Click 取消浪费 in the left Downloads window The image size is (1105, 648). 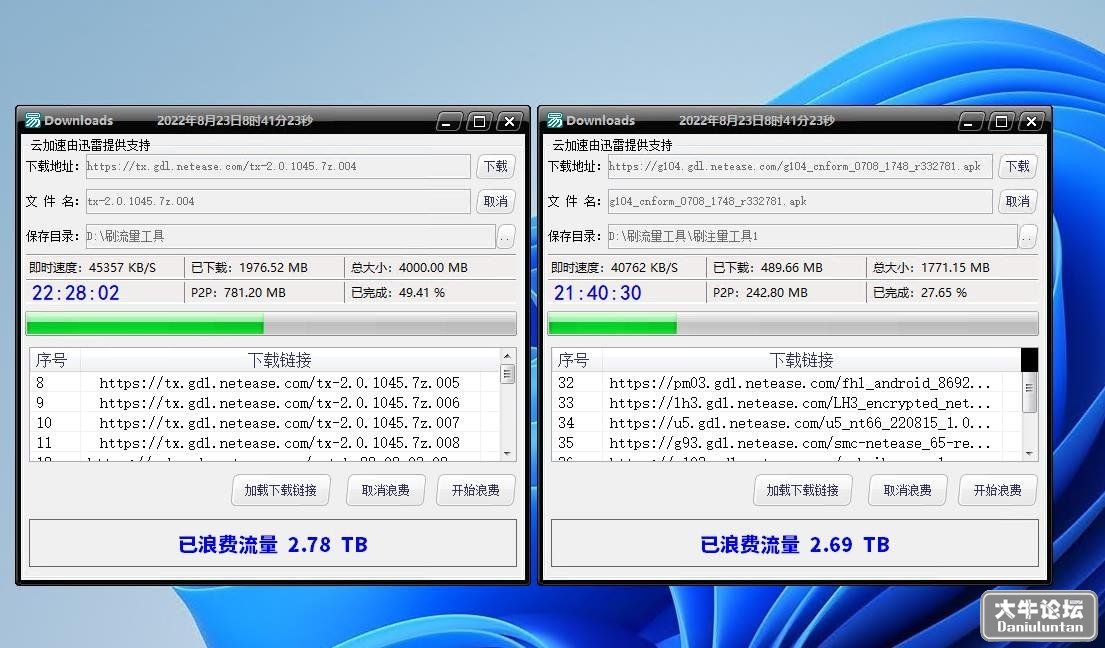click(385, 490)
